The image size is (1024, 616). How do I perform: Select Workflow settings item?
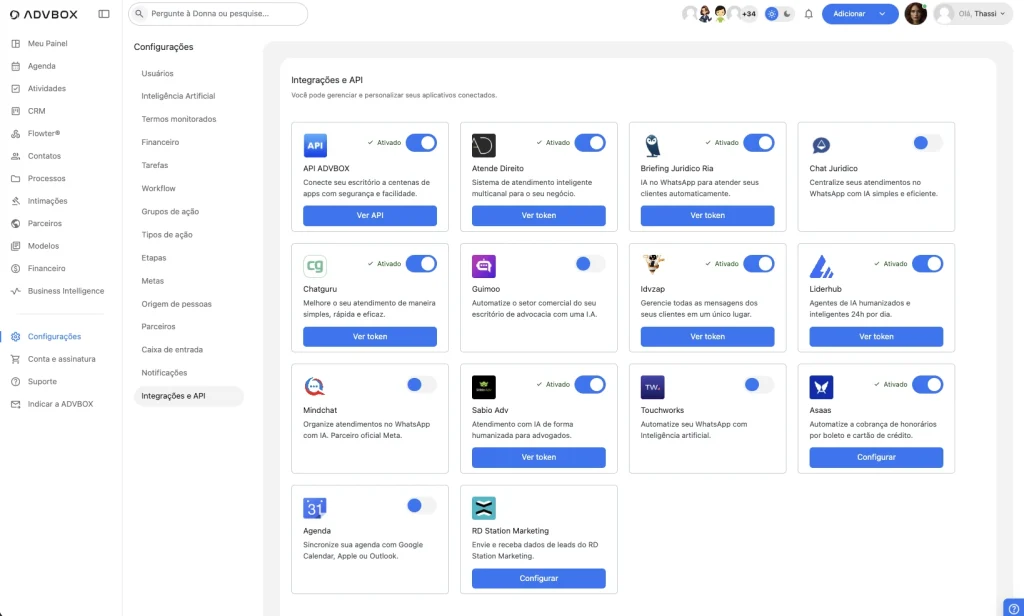(159, 188)
